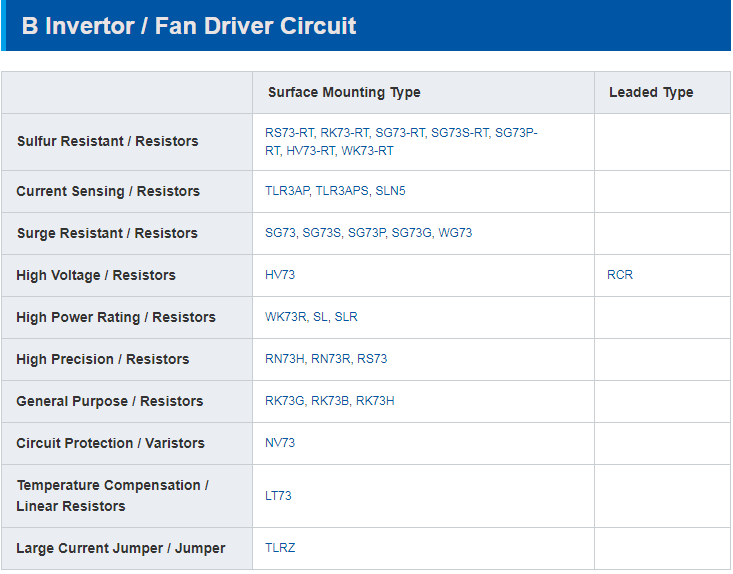The width and height of the screenshot is (733, 574).
Task: Open the TLR3APS product link
Action: (x=342, y=191)
